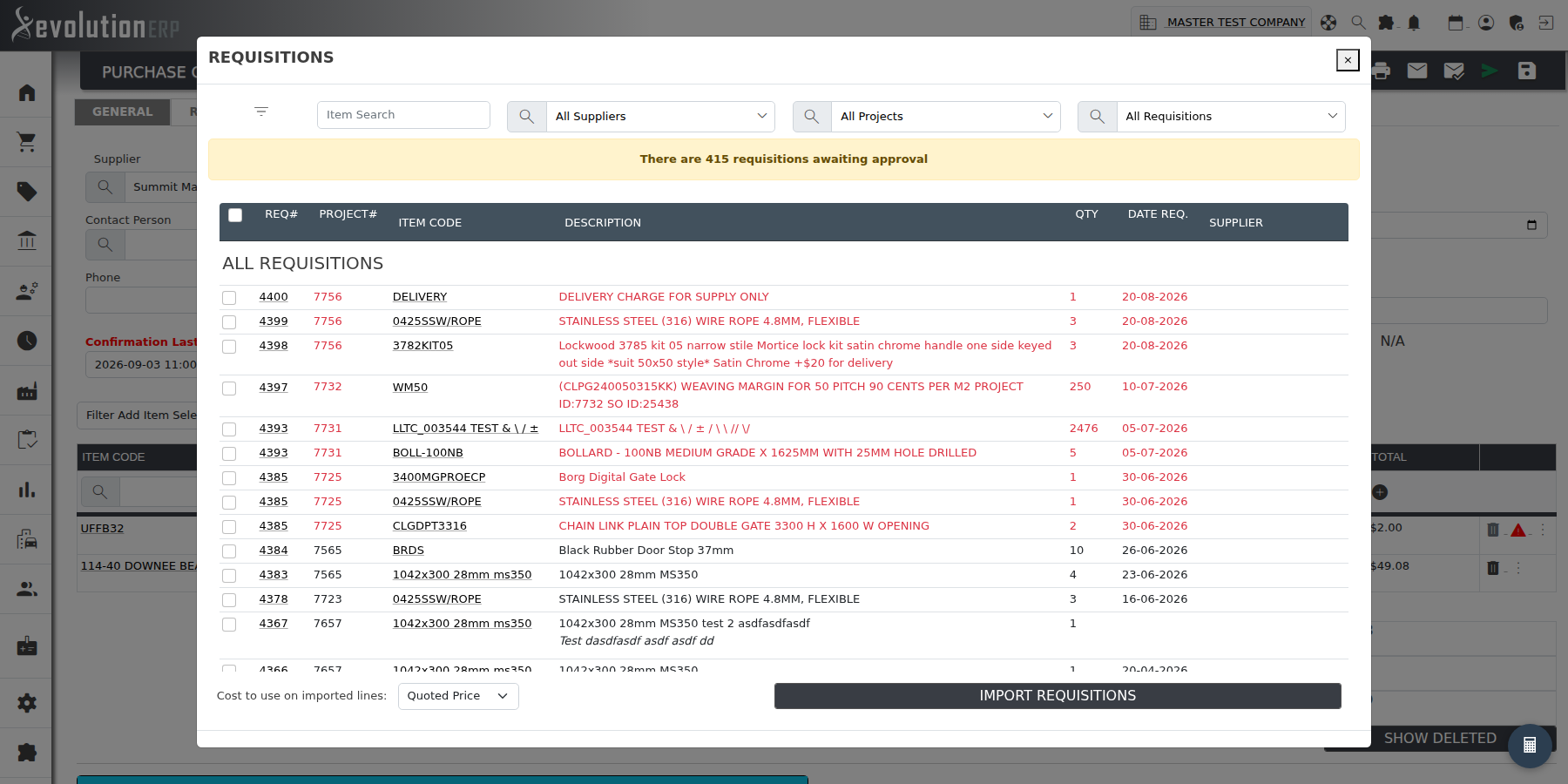Click the evolutionERP logo
Image resolution: width=1568 pixels, height=784 pixels.
click(x=95, y=24)
